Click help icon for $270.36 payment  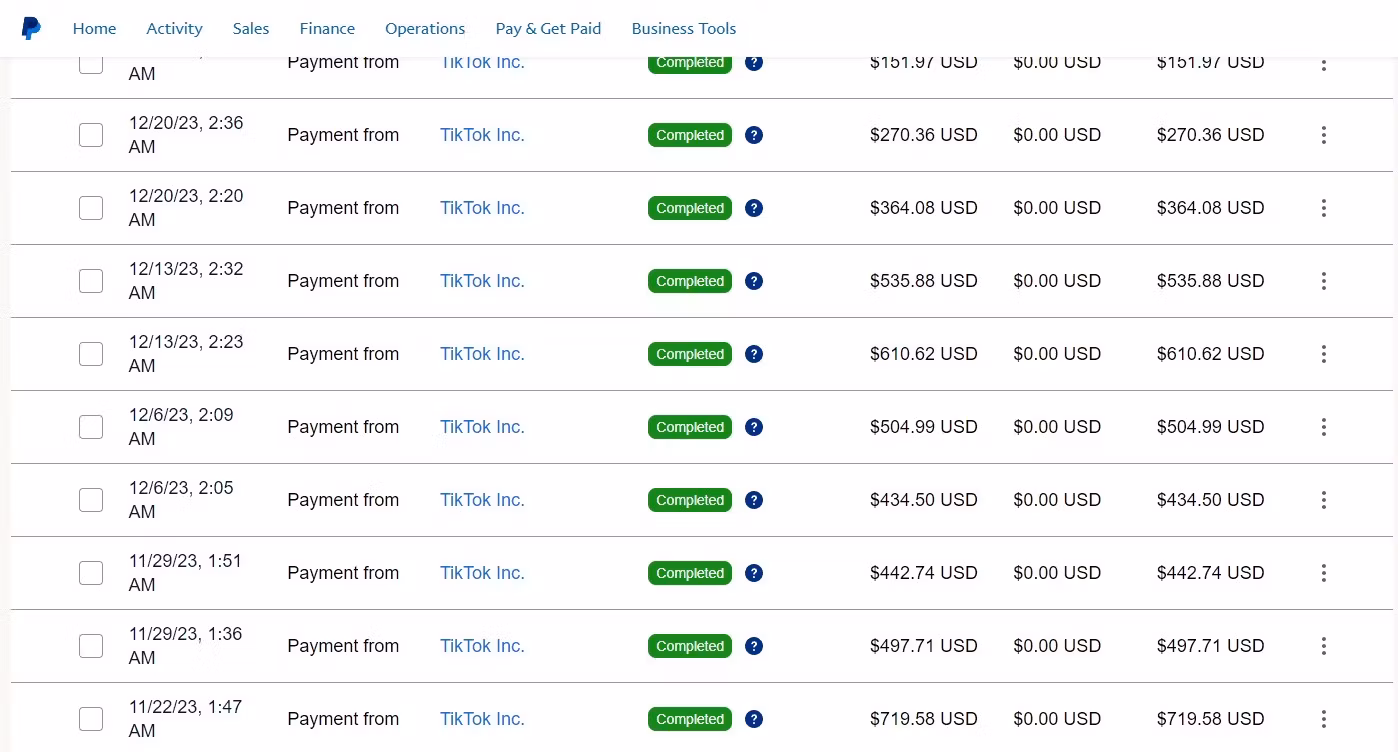754,135
